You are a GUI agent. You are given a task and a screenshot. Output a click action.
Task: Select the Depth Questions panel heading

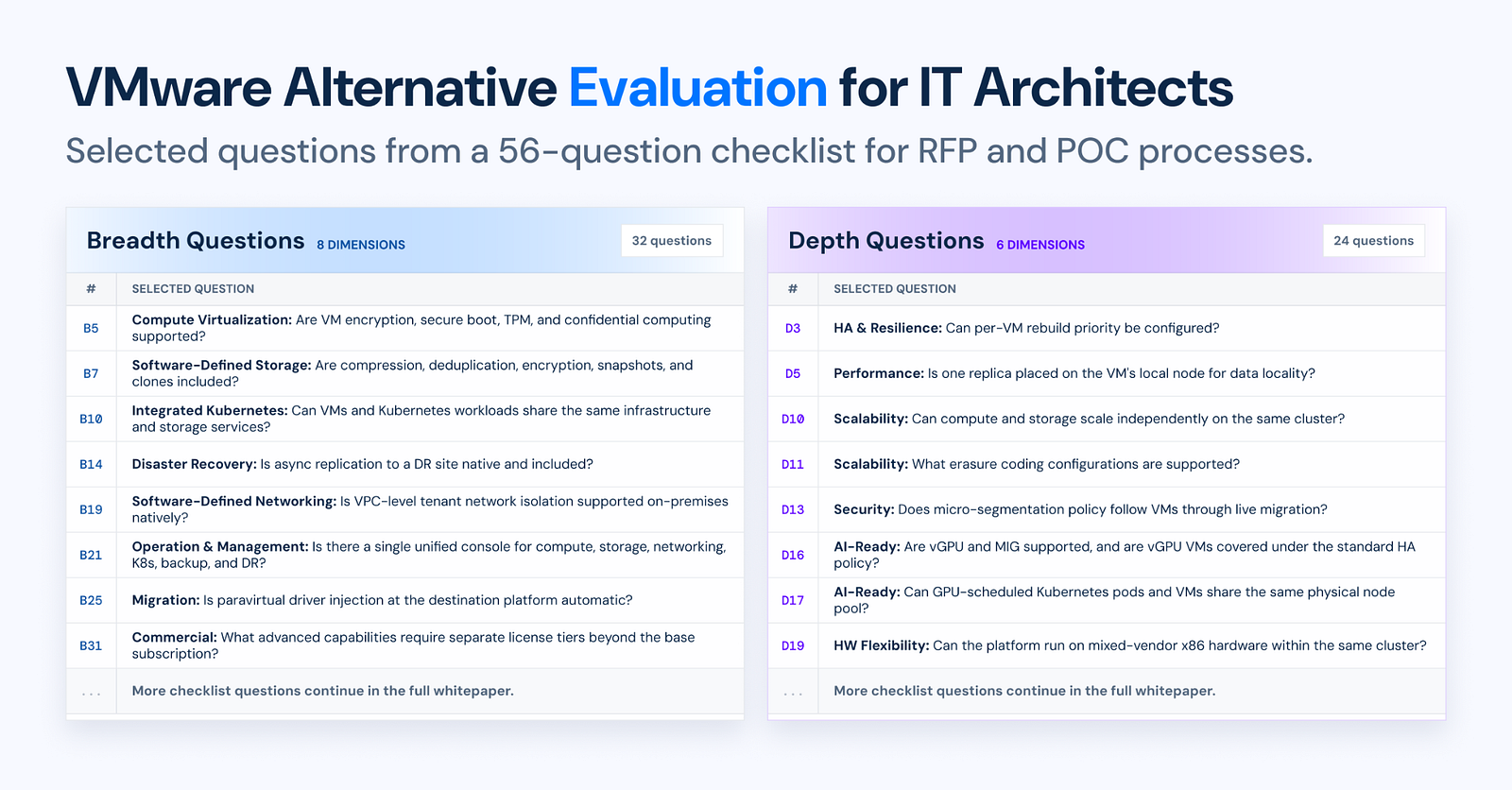coord(886,241)
